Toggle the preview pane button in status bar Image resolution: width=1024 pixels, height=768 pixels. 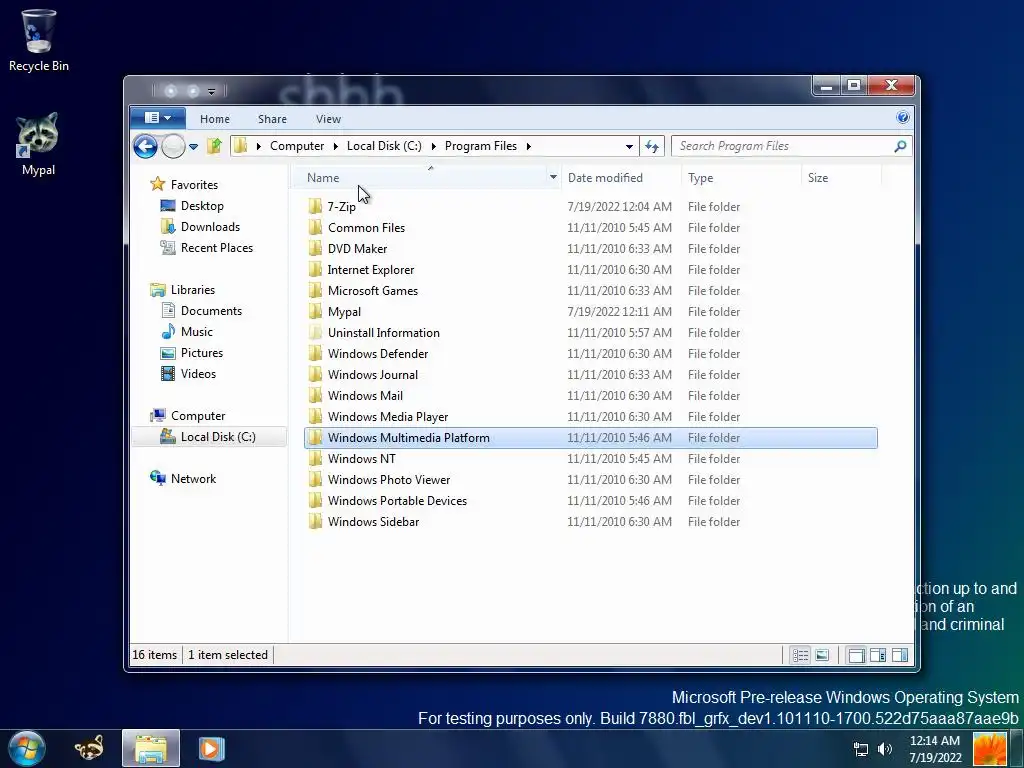(900, 655)
